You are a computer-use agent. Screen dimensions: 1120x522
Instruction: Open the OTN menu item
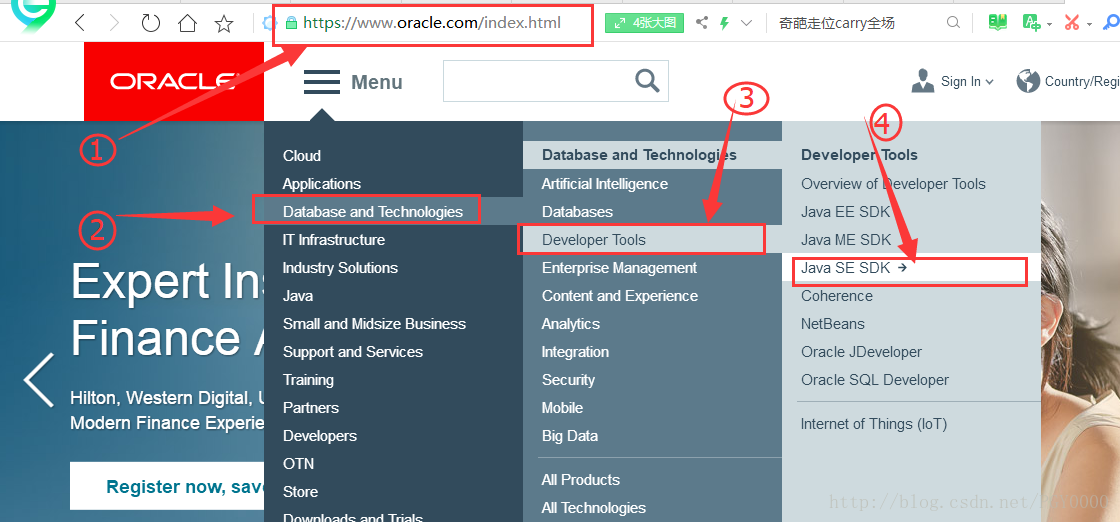pos(298,463)
